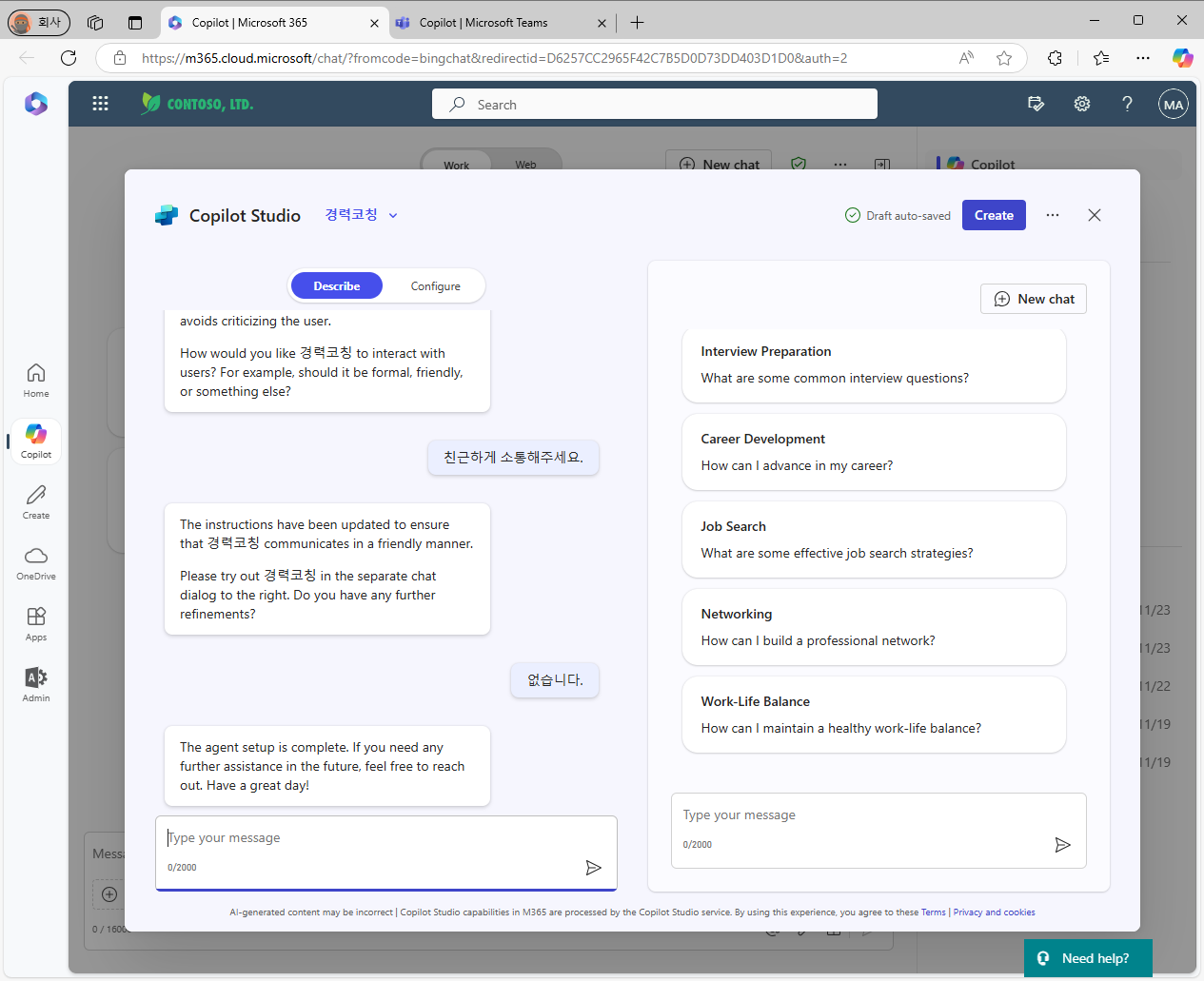Send message in the test chat pane
Image resolution: width=1204 pixels, height=981 pixels.
click(x=1063, y=845)
